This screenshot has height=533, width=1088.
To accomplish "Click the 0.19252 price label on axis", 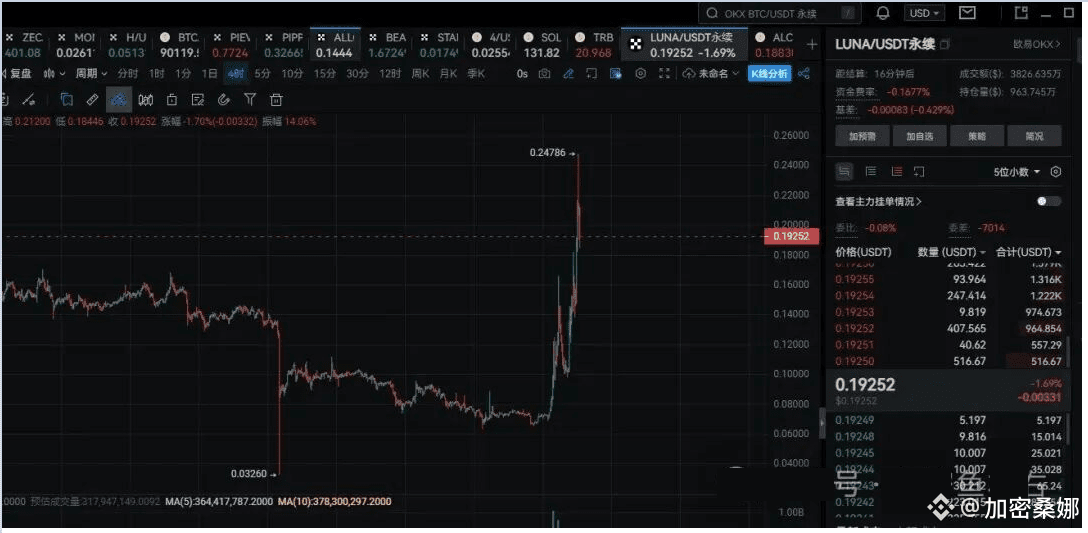I will [791, 236].
